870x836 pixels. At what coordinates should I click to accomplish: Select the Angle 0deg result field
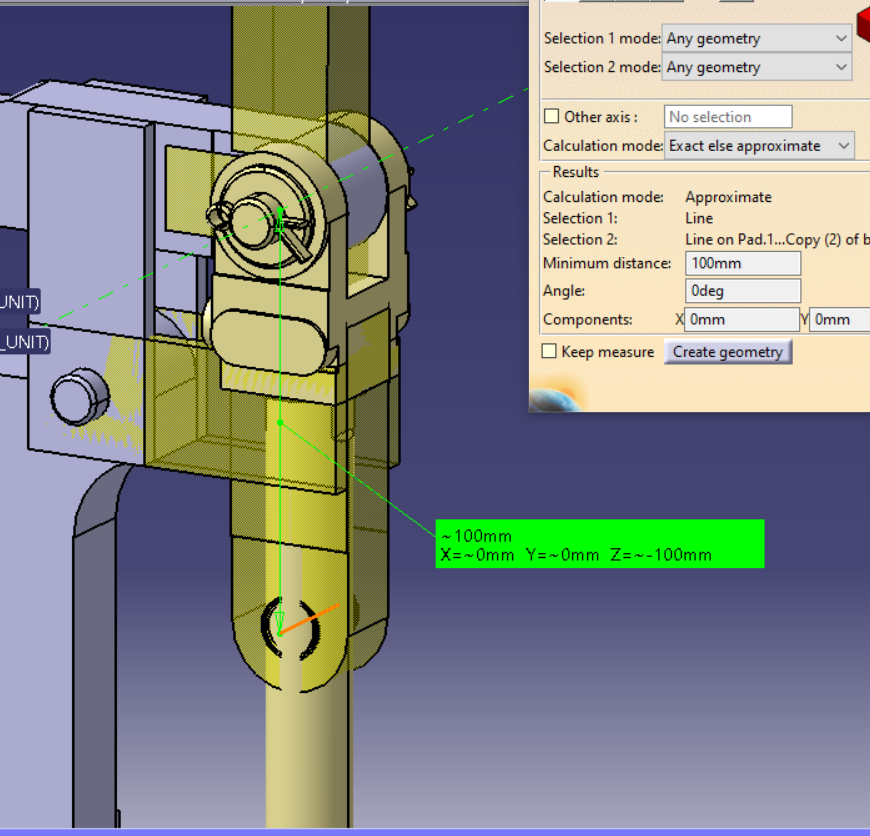tap(742, 290)
